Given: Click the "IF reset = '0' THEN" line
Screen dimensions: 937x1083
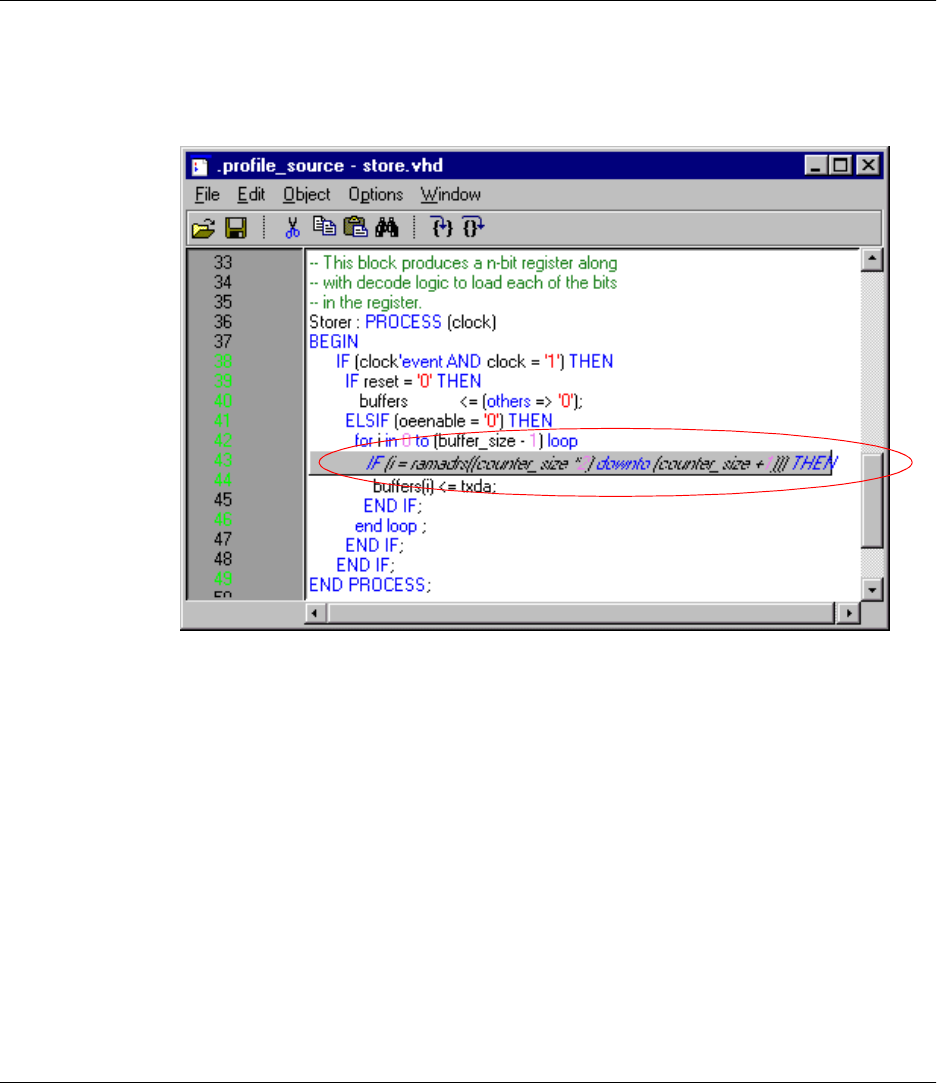Looking at the screenshot, I should coord(413,382).
